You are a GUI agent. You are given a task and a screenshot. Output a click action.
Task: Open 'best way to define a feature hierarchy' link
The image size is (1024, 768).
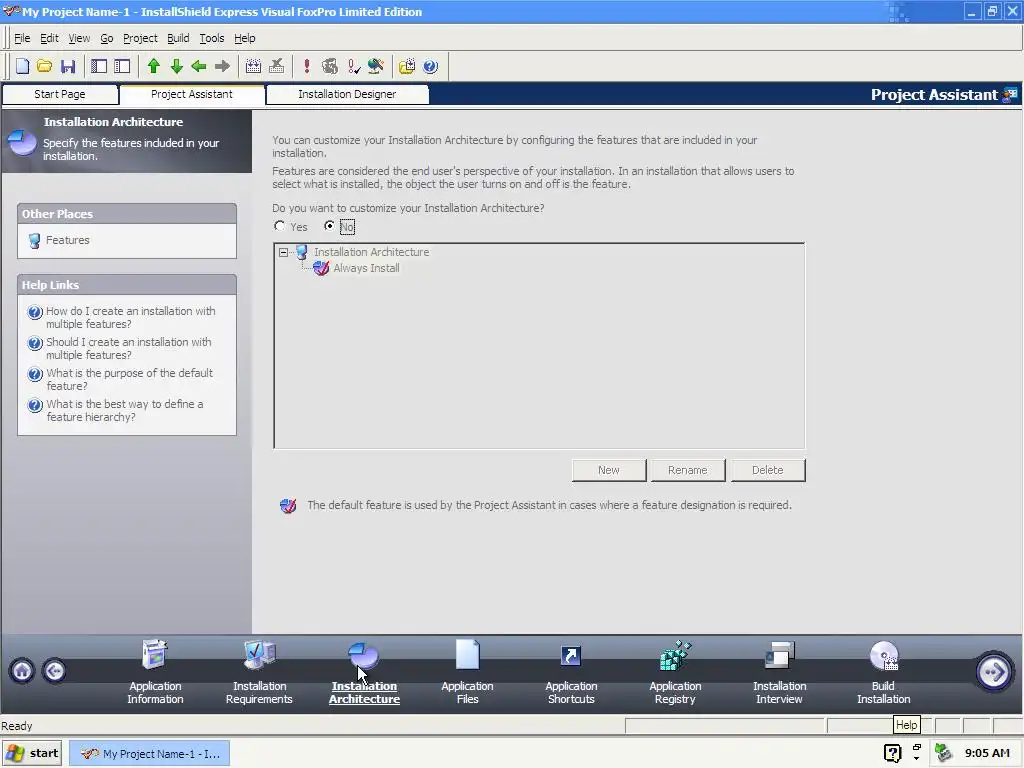click(125, 410)
